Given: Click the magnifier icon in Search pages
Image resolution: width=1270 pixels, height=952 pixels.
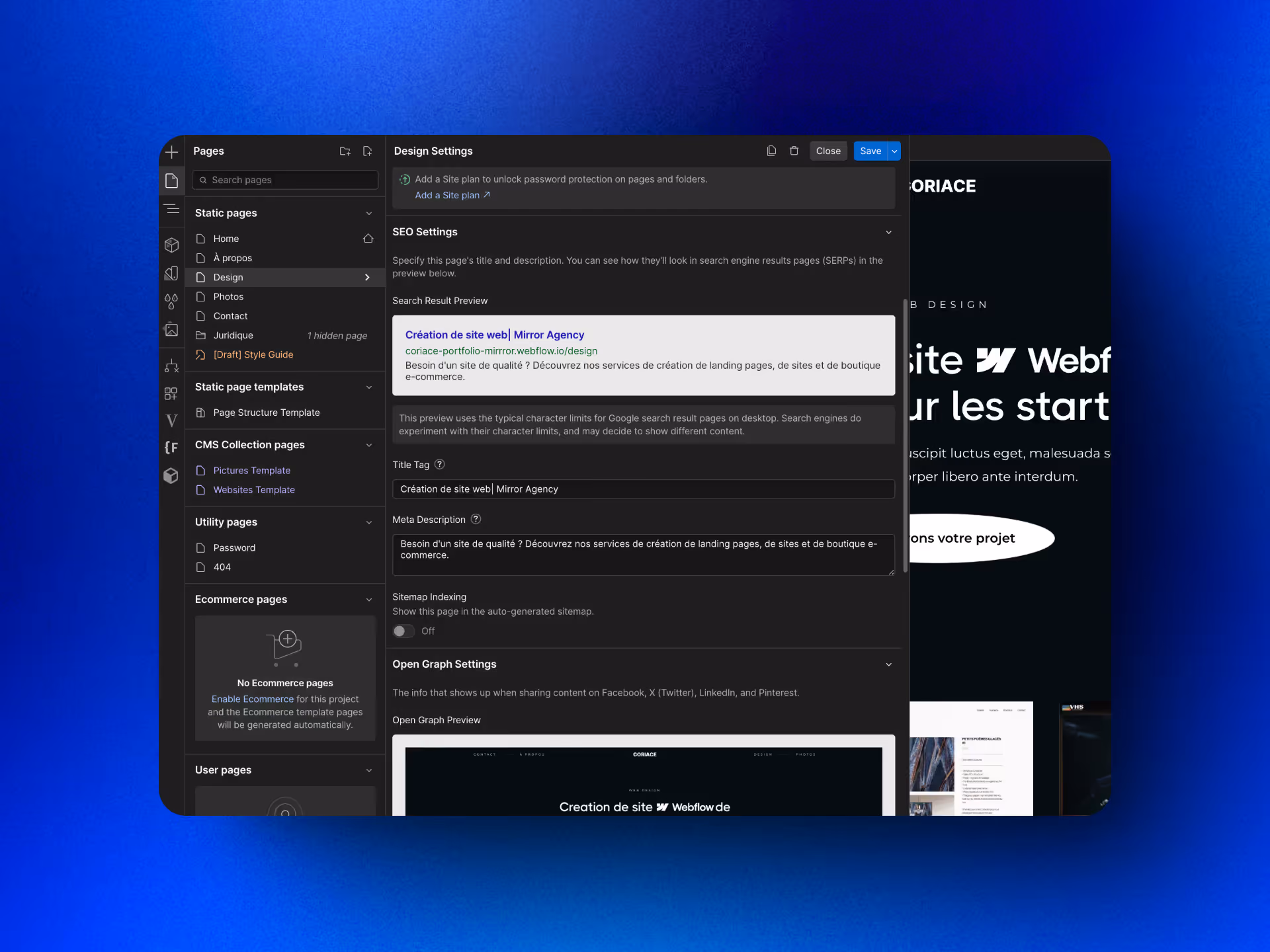Looking at the screenshot, I should (203, 180).
